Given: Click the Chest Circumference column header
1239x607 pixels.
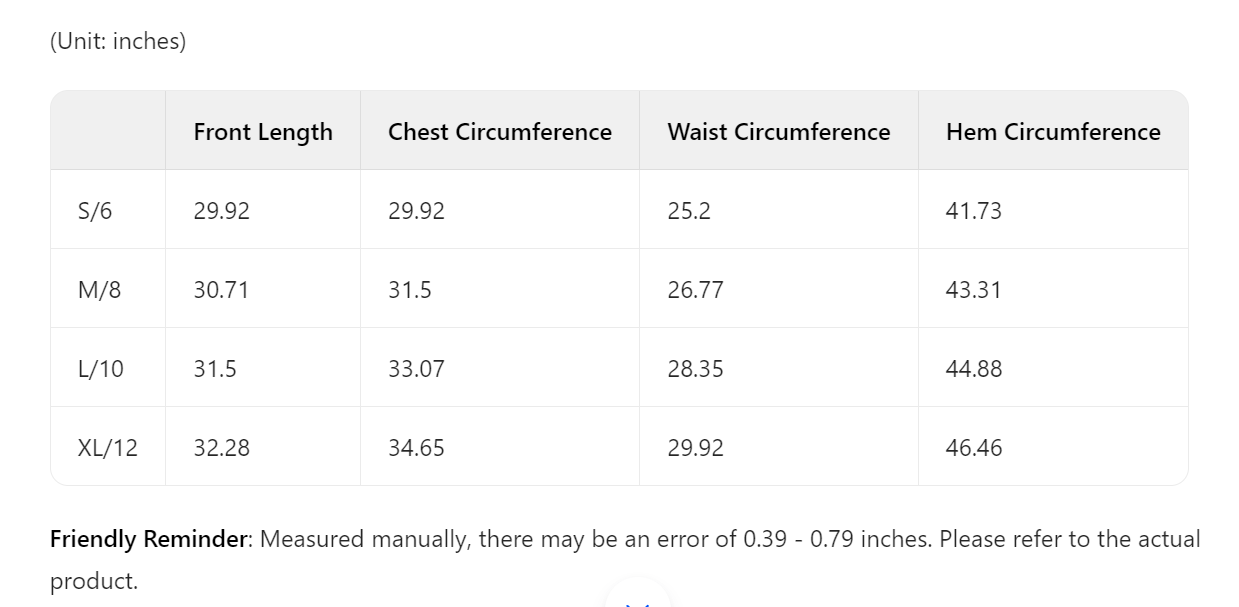Looking at the screenshot, I should coord(500,132).
